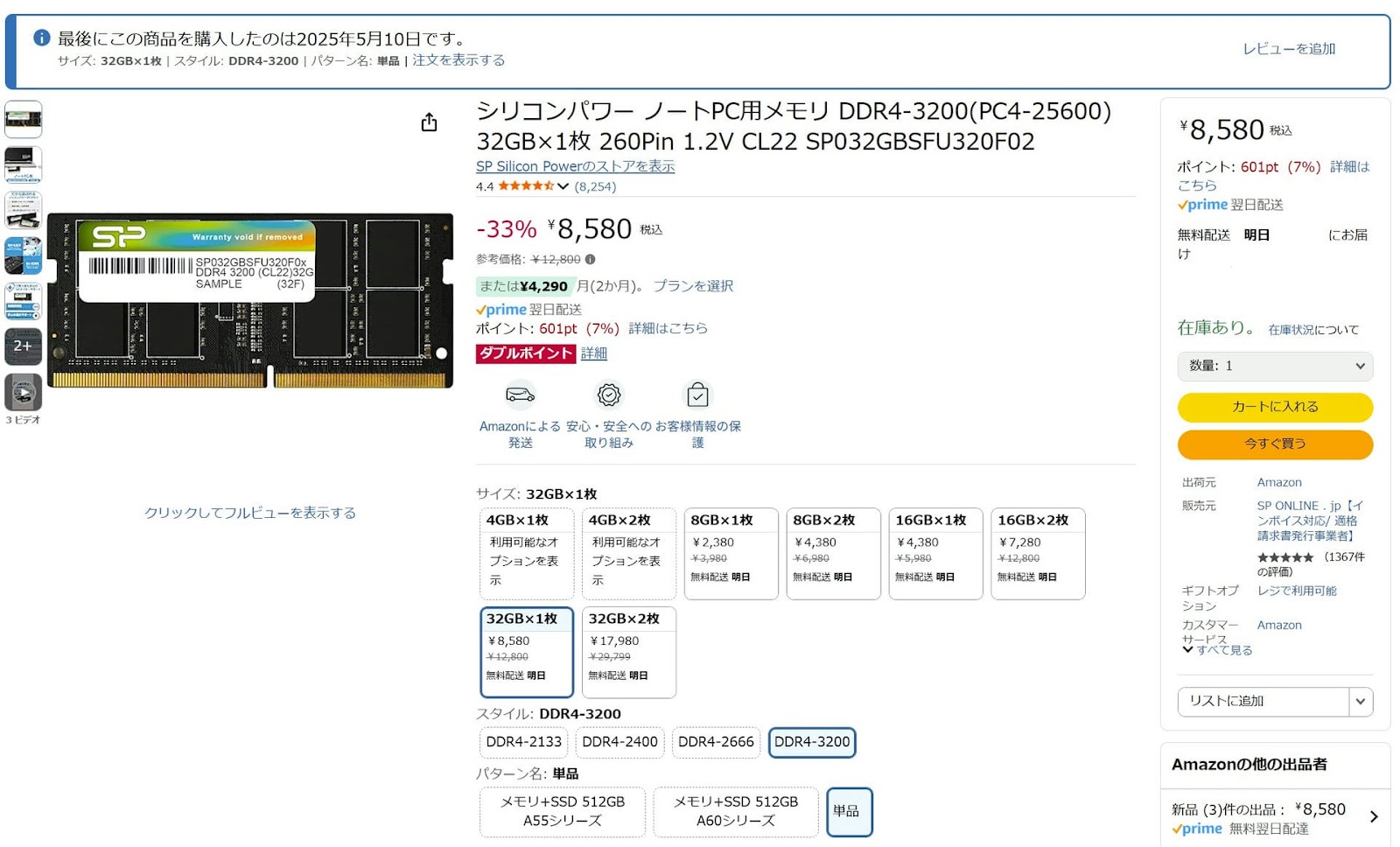Click the customer information protection bag icon

(697, 395)
